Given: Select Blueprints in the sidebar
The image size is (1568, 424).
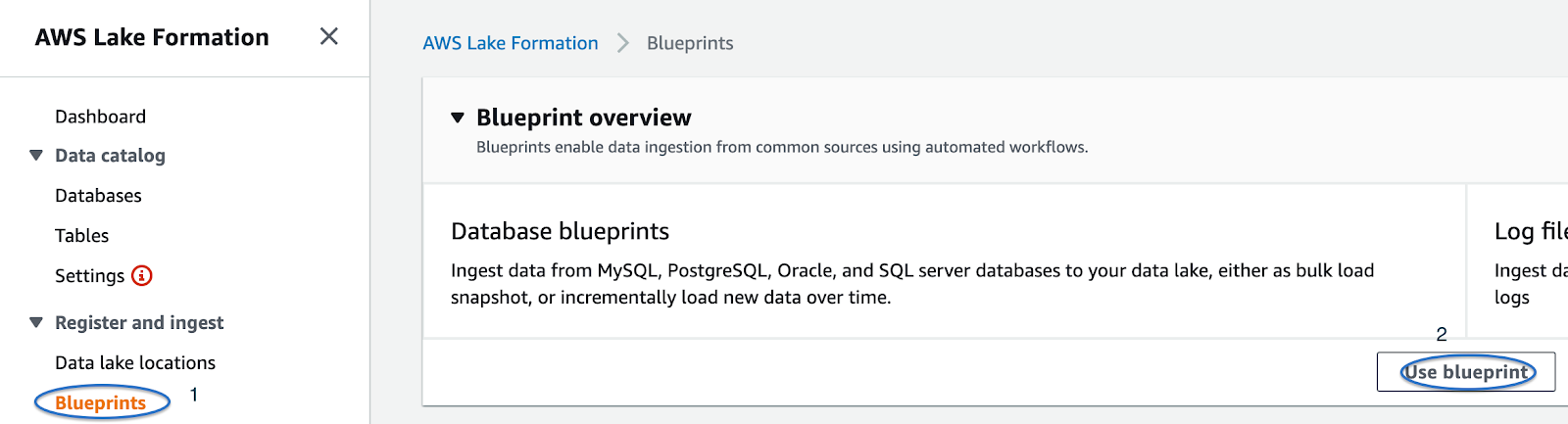Looking at the screenshot, I should 100,402.
